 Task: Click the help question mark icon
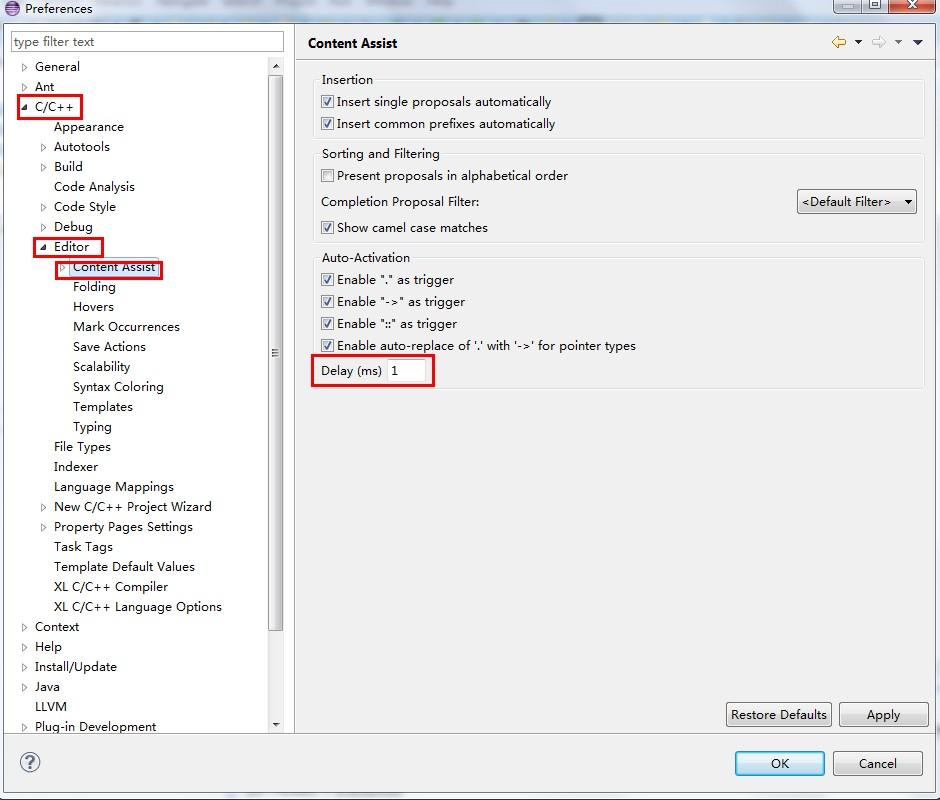[30, 762]
